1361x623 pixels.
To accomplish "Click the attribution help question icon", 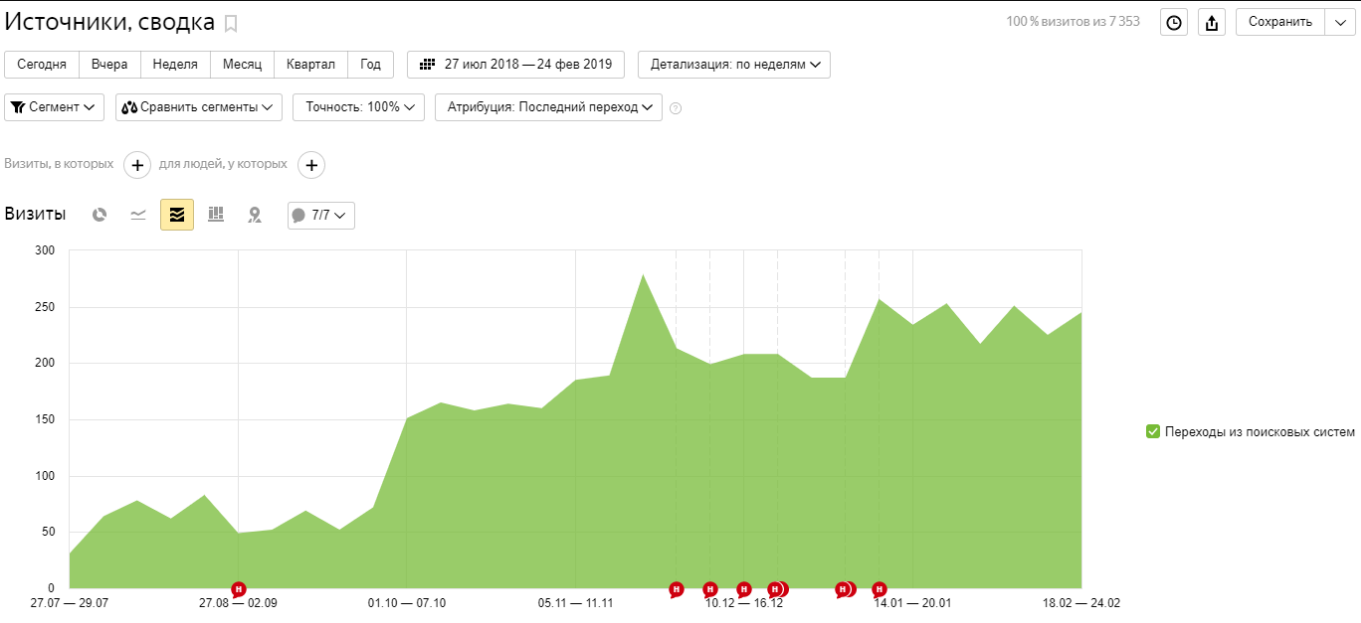I will pos(675,108).
